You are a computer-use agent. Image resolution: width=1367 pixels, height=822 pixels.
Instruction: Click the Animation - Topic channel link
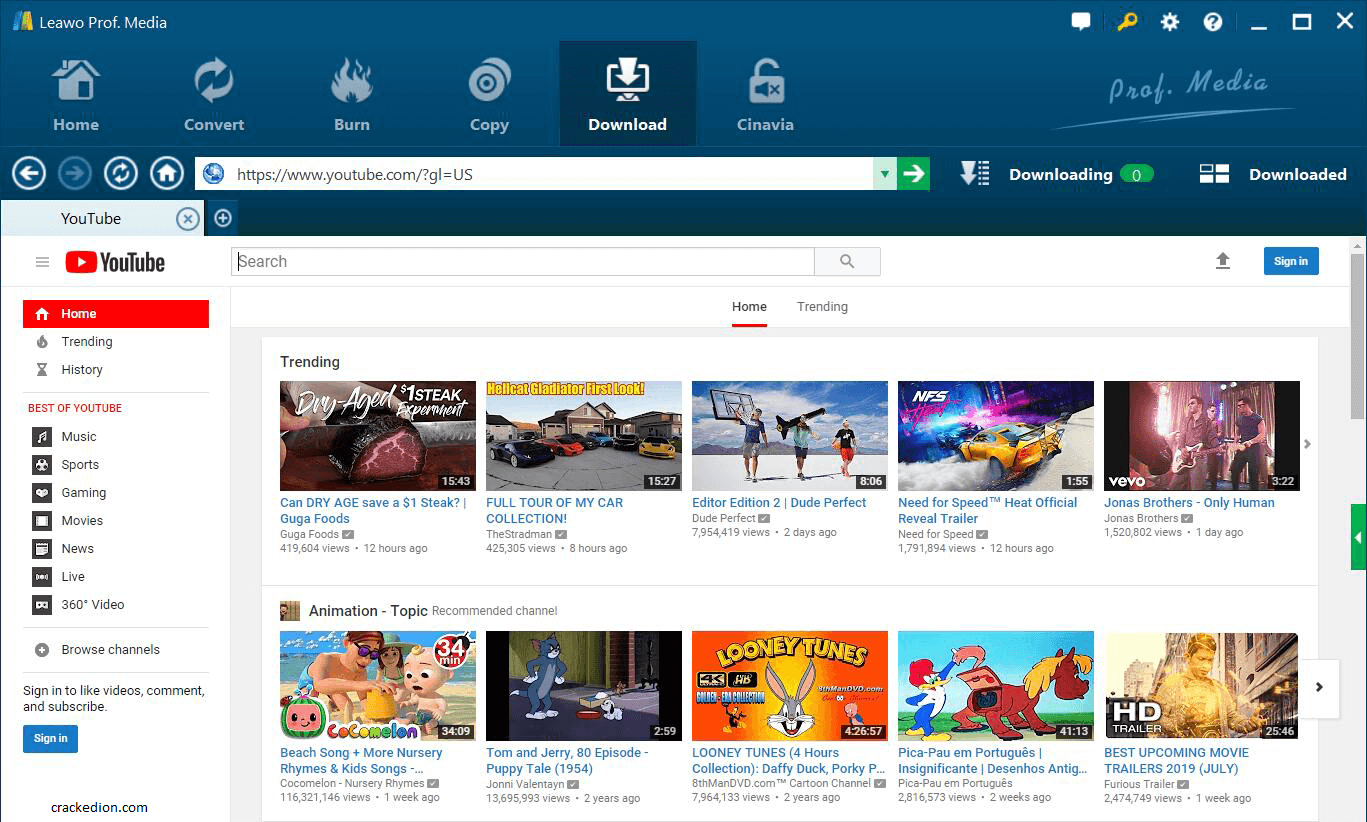[x=368, y=611]
